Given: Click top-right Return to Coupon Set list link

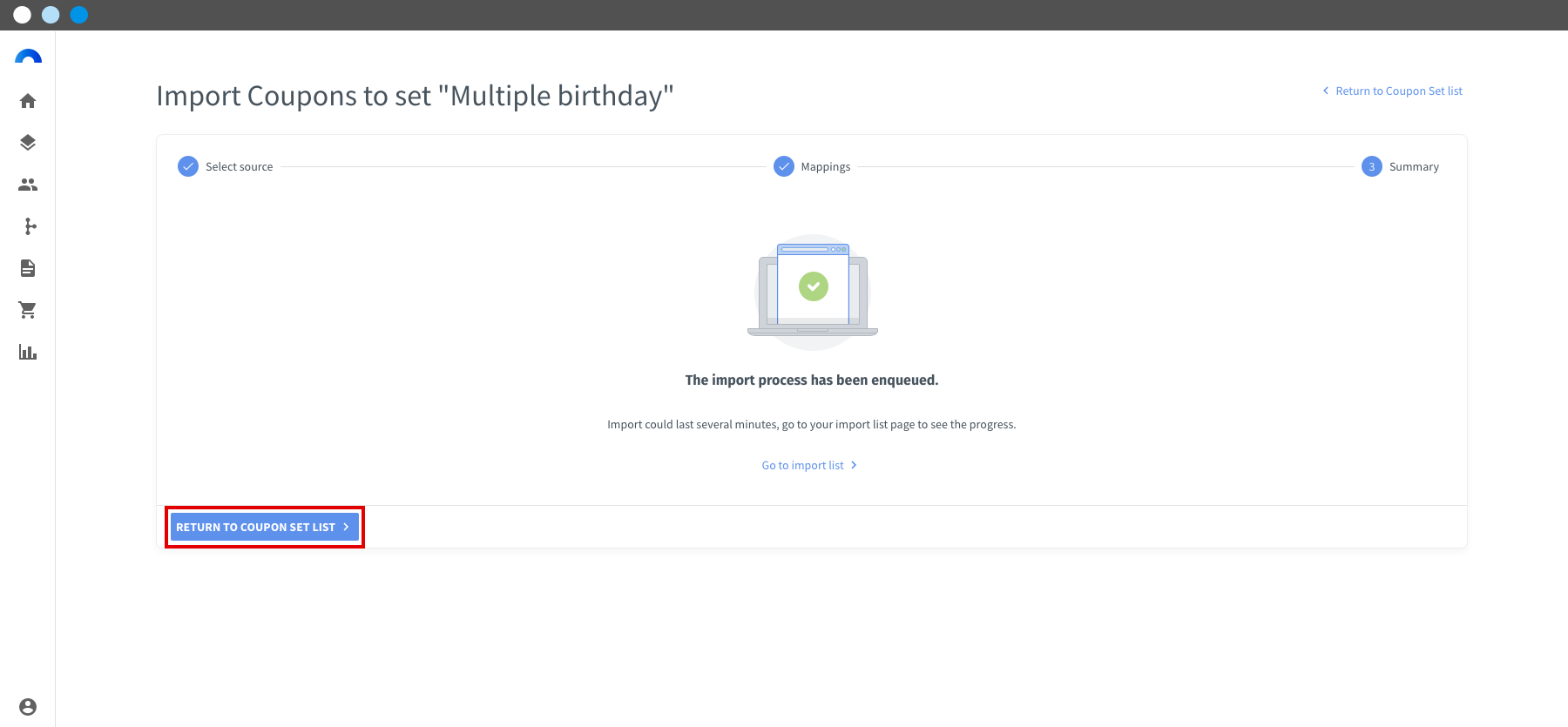Looking at the screenshot, I should 1399,91.
